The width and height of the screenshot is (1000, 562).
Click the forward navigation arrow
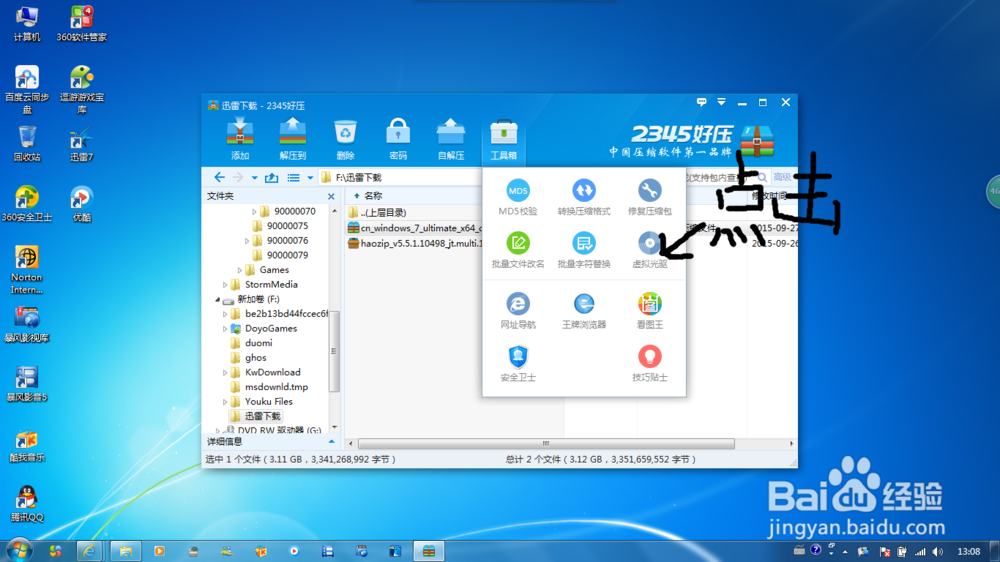pyautogui.click(x=238, y=177)
